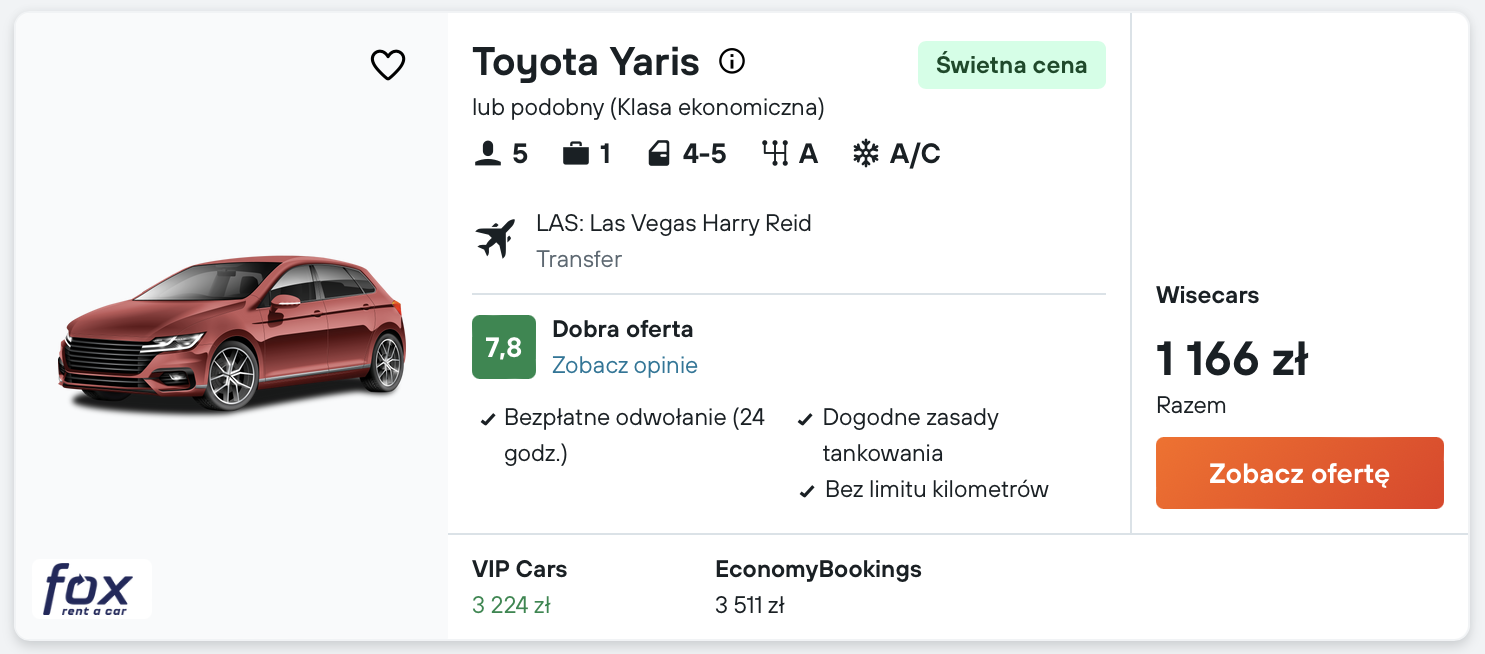
Task: Click the Bez limitu kilometrów feature
Action: pos(935,490)
